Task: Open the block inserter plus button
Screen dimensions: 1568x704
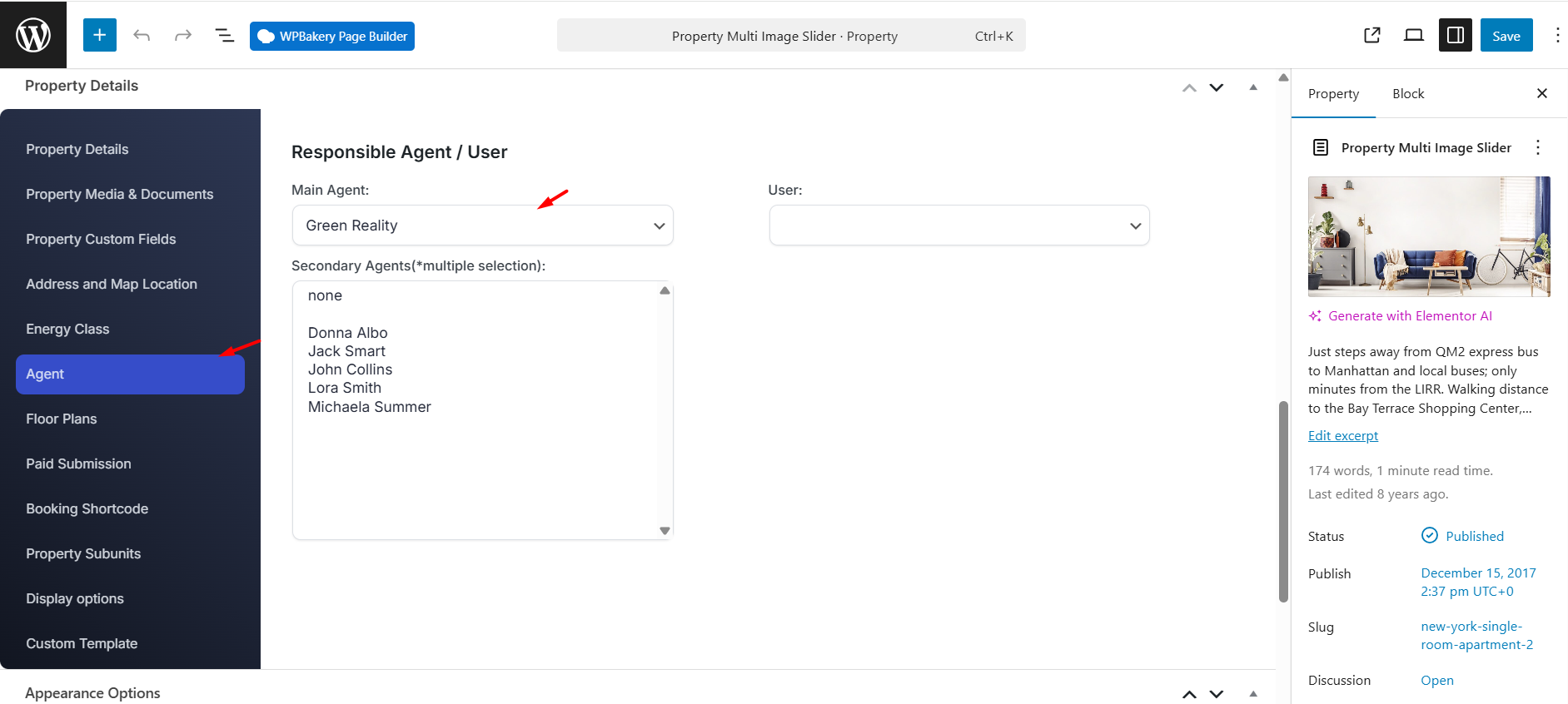Action: (100, 35)
